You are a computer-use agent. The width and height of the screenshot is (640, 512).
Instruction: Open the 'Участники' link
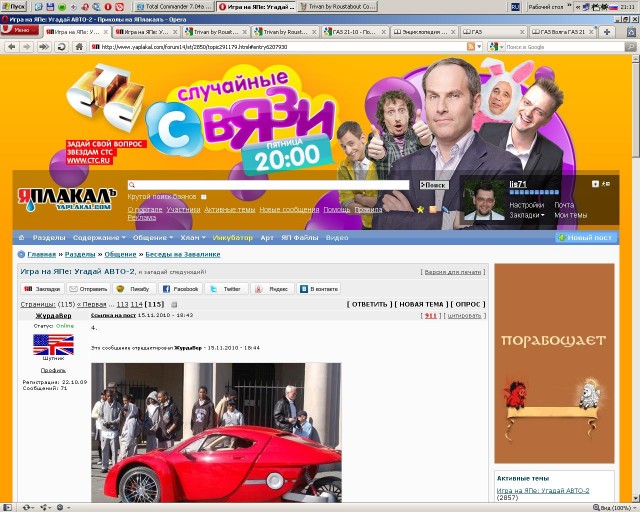(x=183, y=209)
